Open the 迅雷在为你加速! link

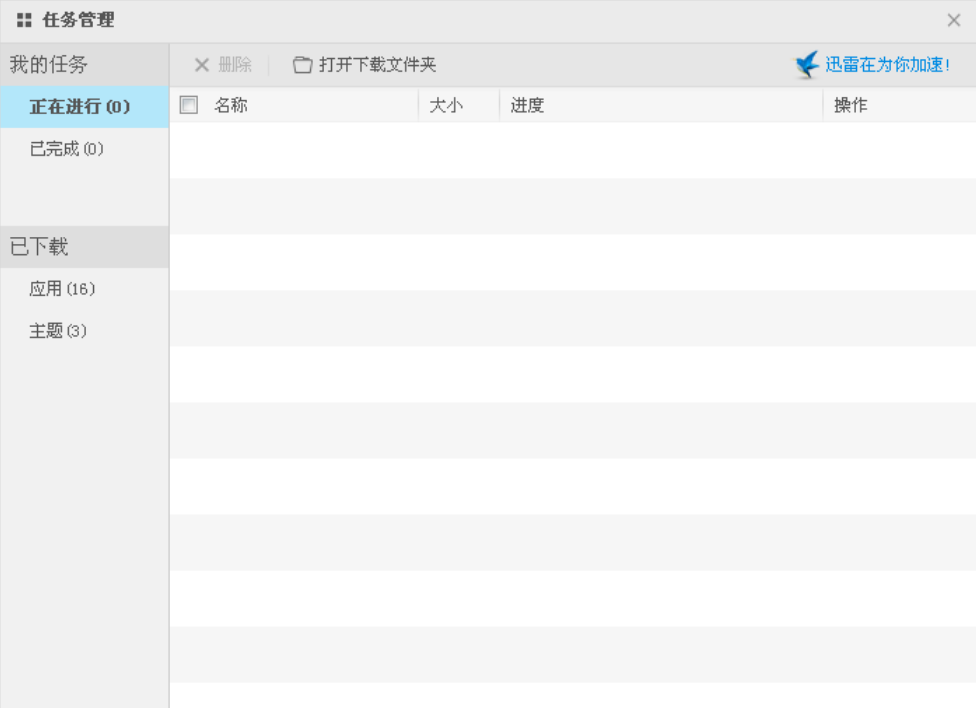coord(887,65)
